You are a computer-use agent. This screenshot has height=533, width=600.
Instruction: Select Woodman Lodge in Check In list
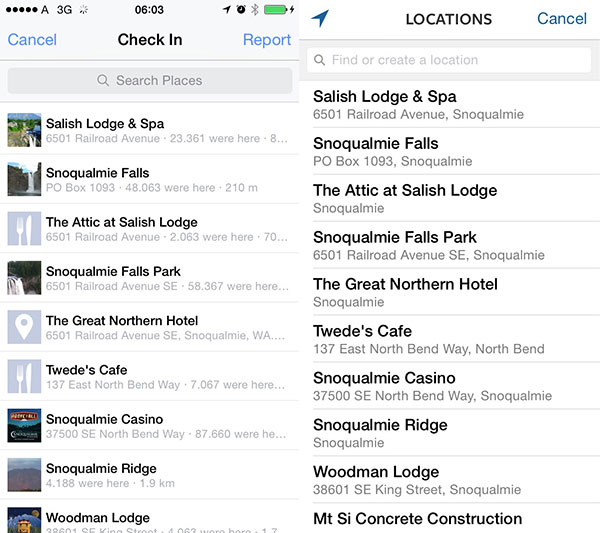click(149, 517)
